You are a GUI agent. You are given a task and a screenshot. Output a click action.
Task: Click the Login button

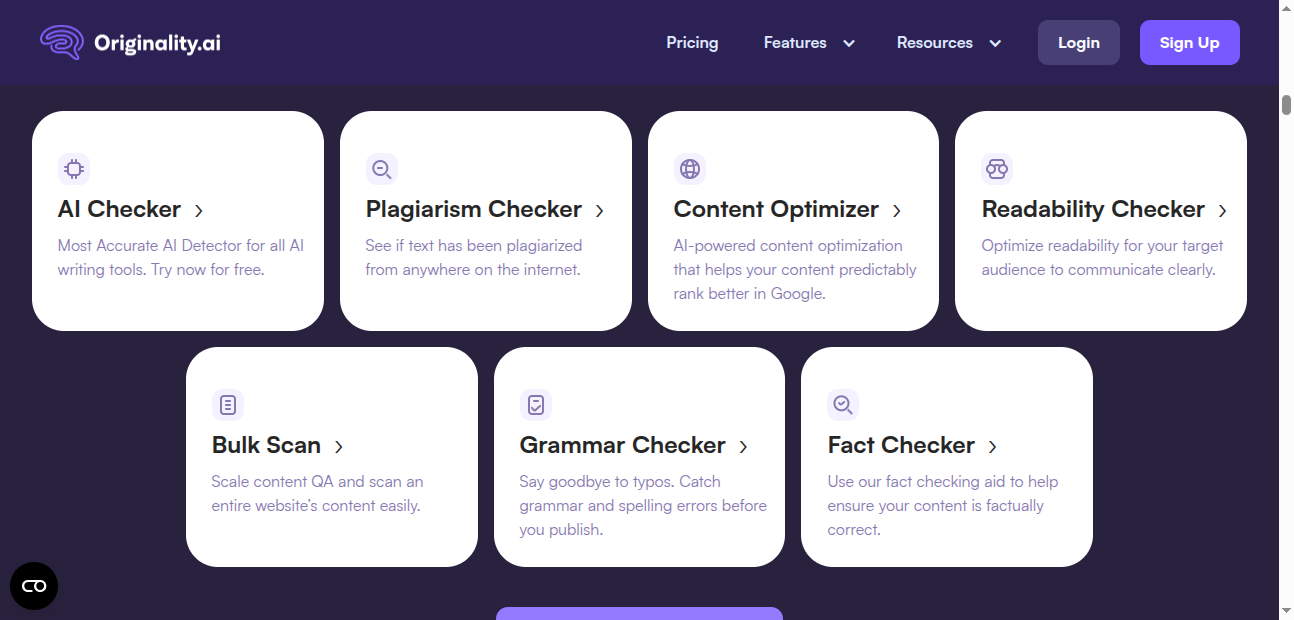[1078, 42]
